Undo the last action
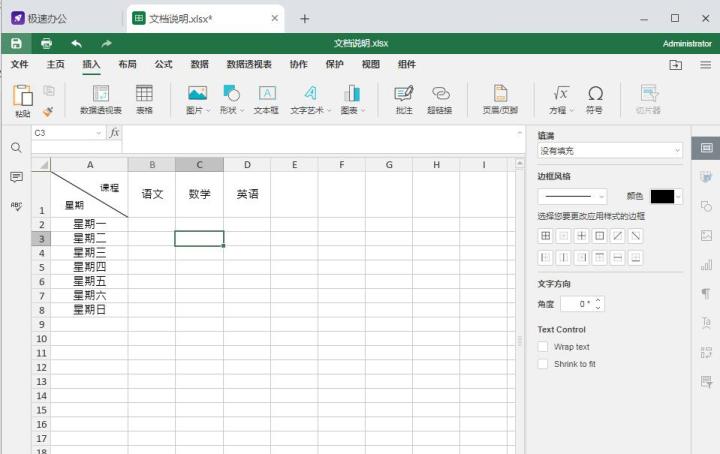The height and width of the screenshot is (454, 720). click(77, 44)
